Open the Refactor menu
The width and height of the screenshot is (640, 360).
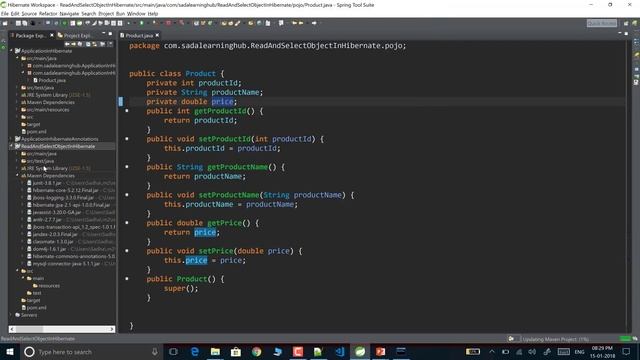click(48, 13)
